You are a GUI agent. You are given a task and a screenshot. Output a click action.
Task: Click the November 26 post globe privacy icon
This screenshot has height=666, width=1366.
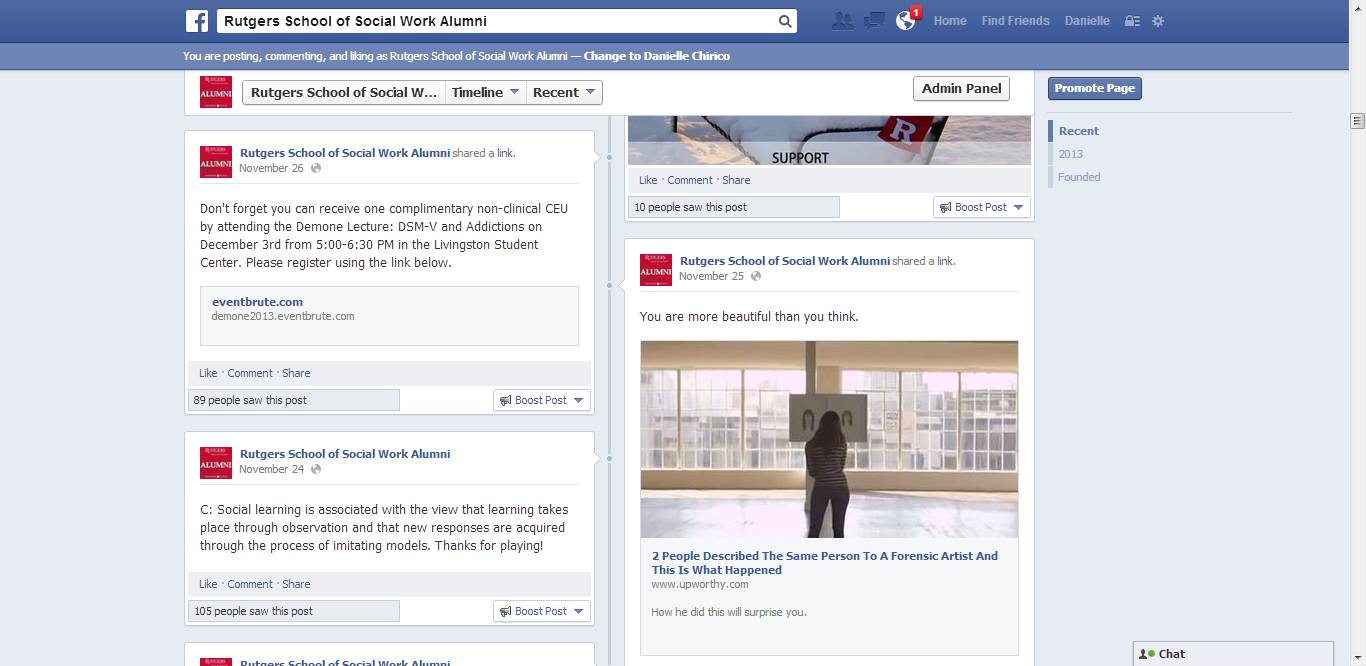tap(316, 168)
